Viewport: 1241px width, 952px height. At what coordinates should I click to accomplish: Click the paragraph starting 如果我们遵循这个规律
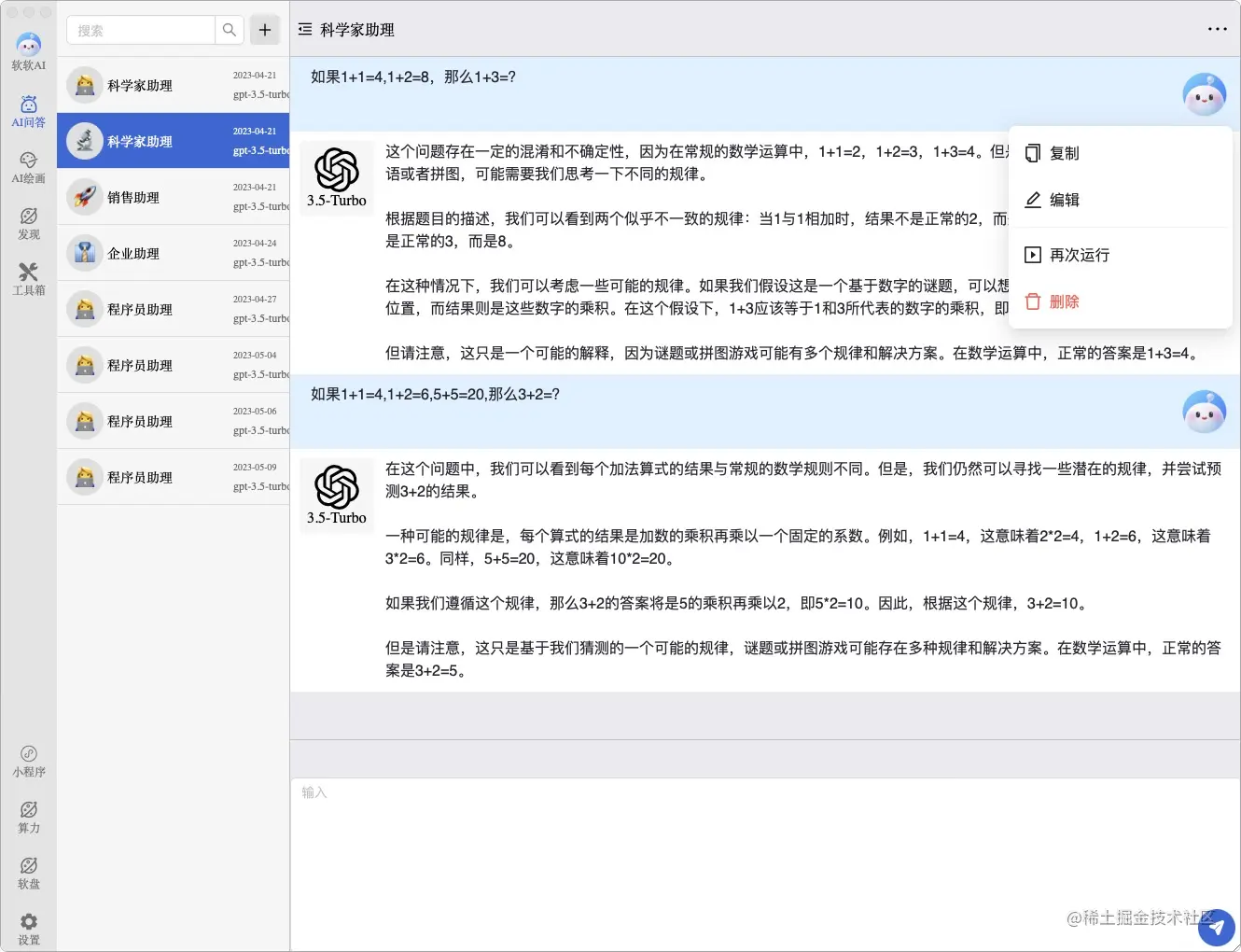(x=738, y=603)
